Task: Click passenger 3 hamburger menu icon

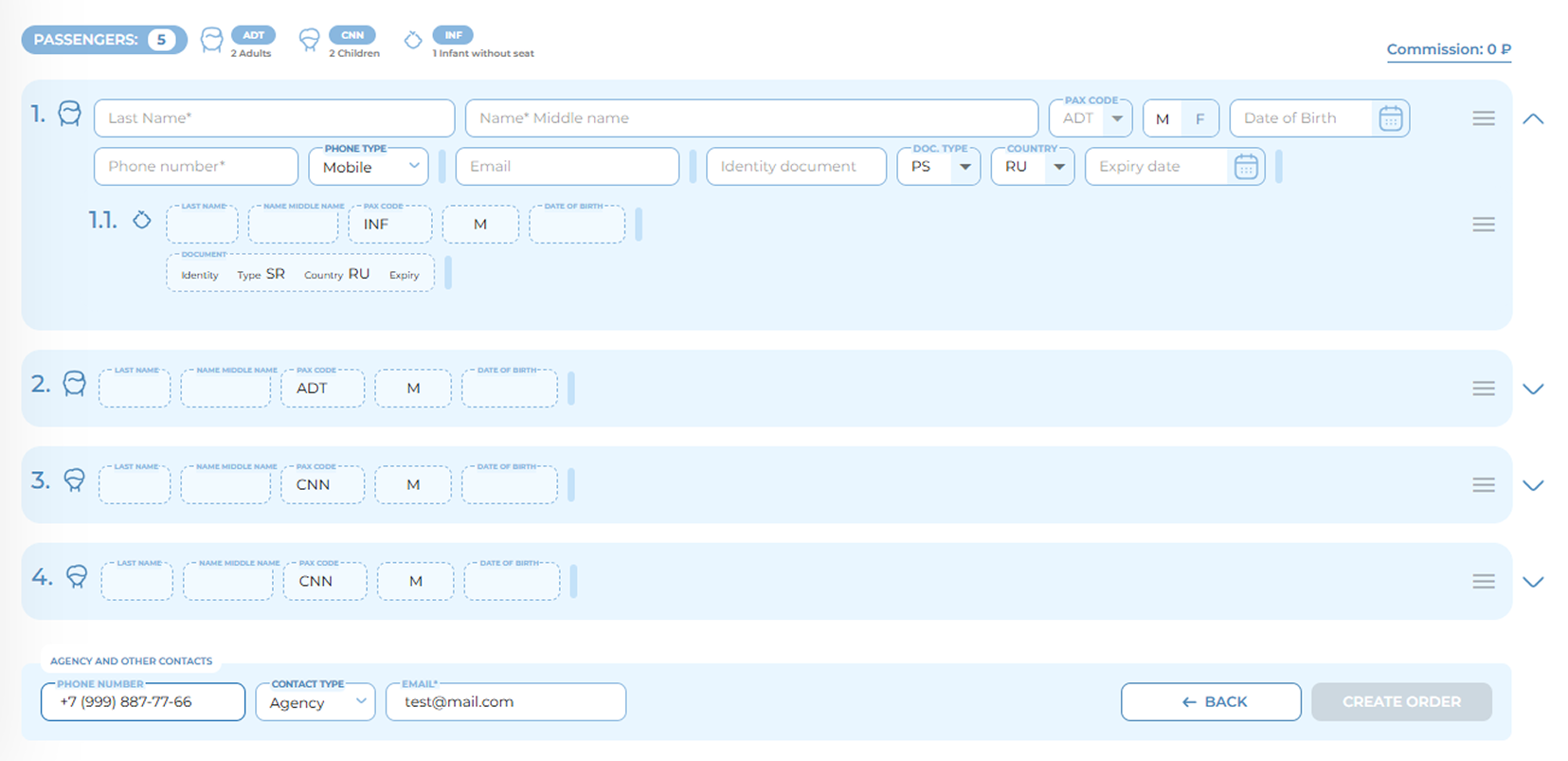Action: coord(1483,485)
